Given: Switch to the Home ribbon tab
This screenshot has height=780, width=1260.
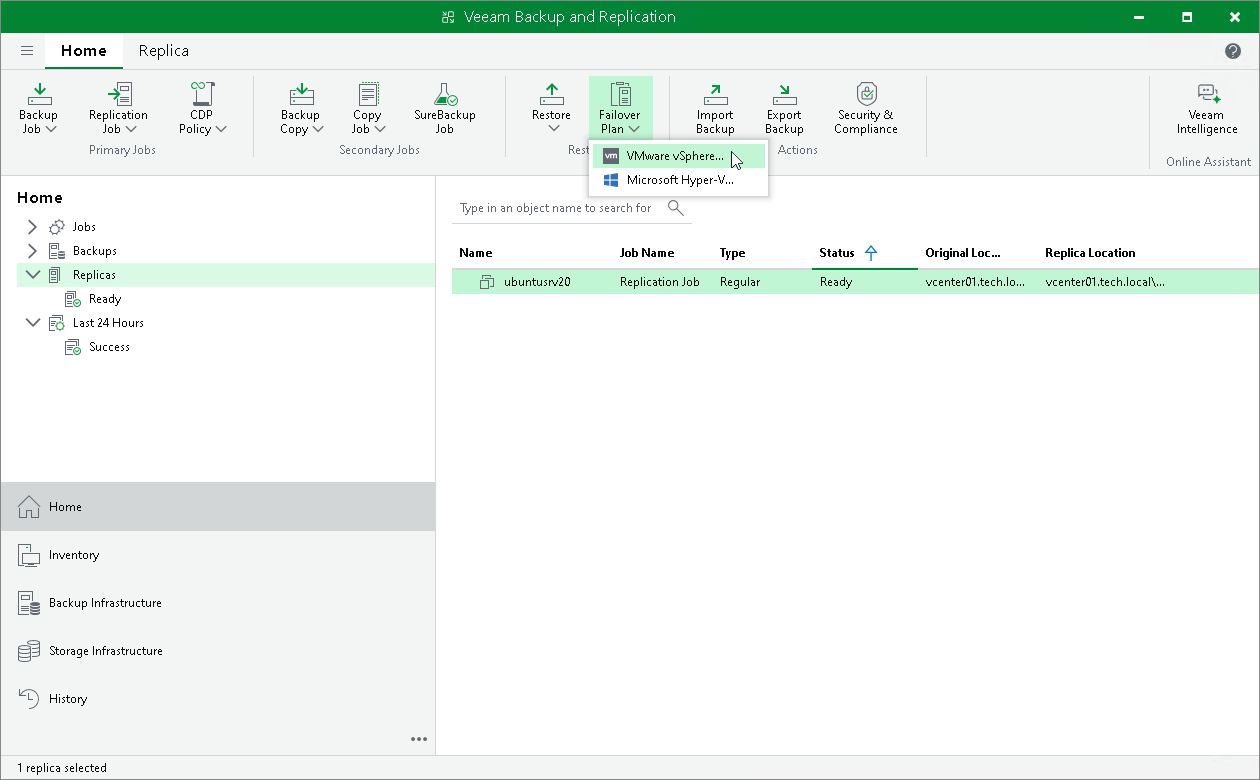Looking at the screenshot, I should [x=84, y=51].
